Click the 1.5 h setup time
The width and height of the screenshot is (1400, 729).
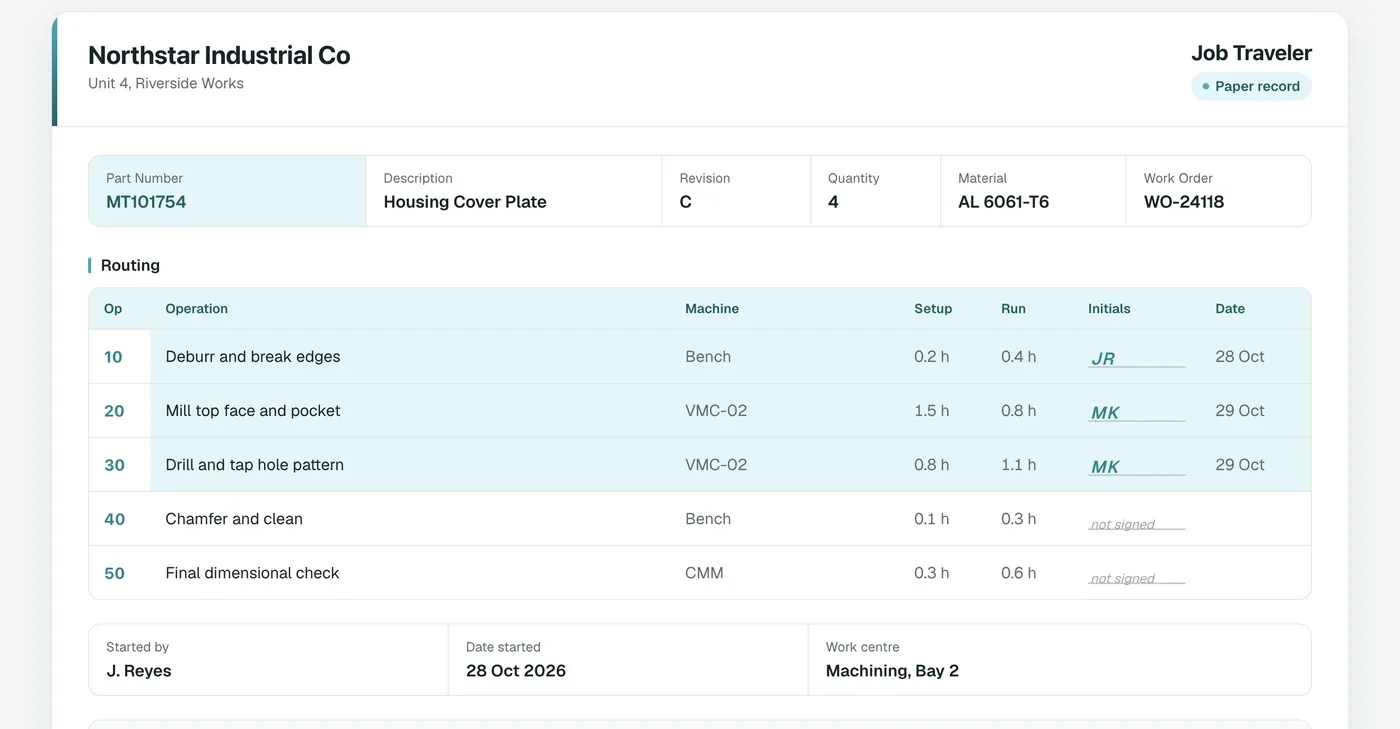[931, 411]
